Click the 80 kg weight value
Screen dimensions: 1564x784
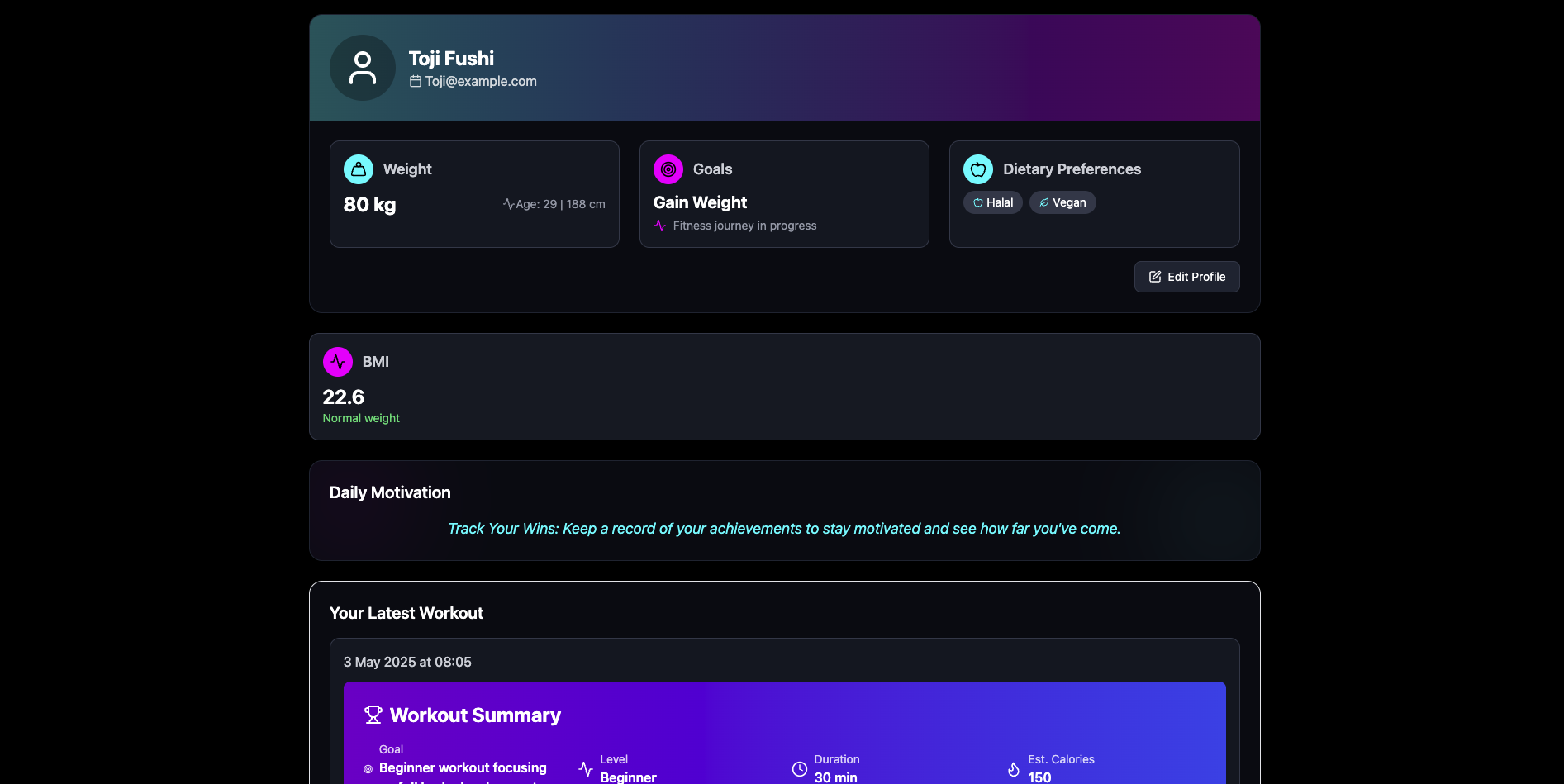[369, 205]
